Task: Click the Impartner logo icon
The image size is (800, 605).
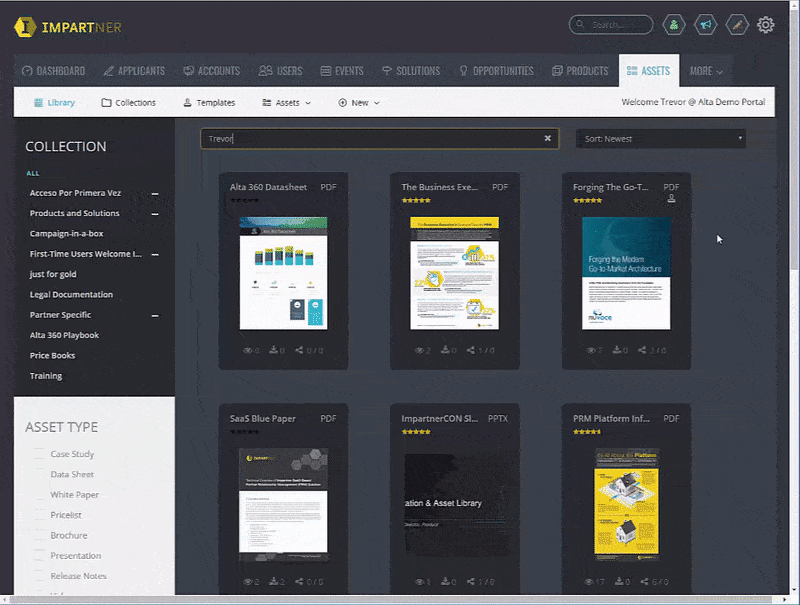Action: point(25,27)
